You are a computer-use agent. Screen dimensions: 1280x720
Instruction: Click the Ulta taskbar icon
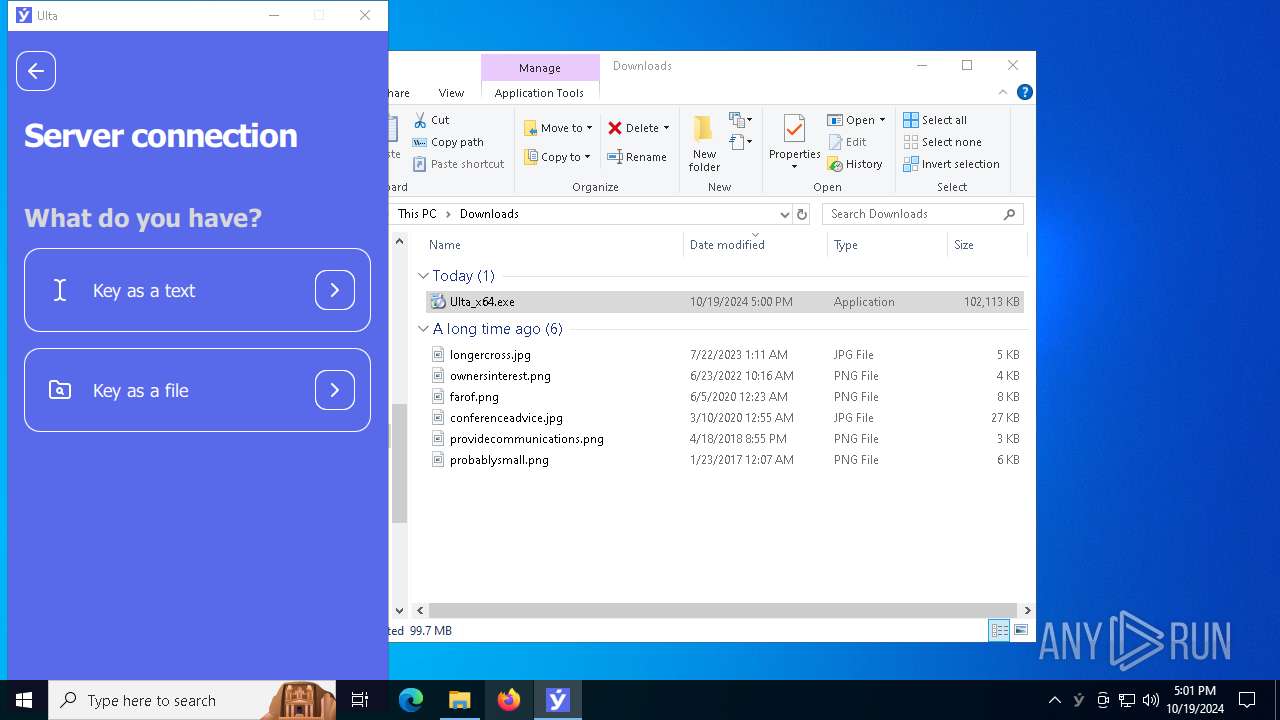(x=558, y=700)
